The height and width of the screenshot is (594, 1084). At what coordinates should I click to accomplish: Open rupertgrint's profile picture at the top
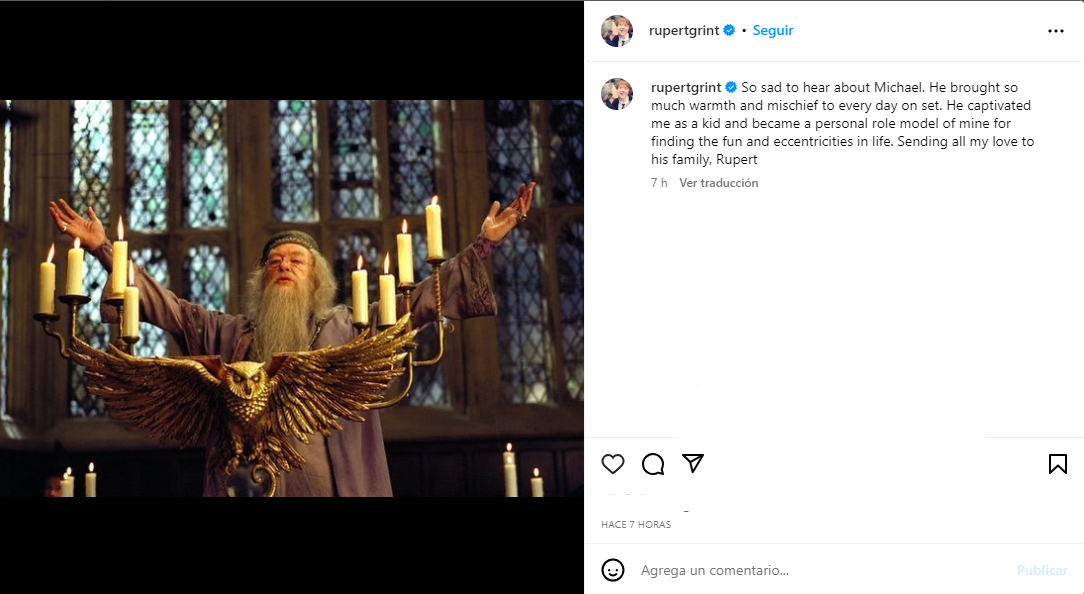(x=617, y=31)
